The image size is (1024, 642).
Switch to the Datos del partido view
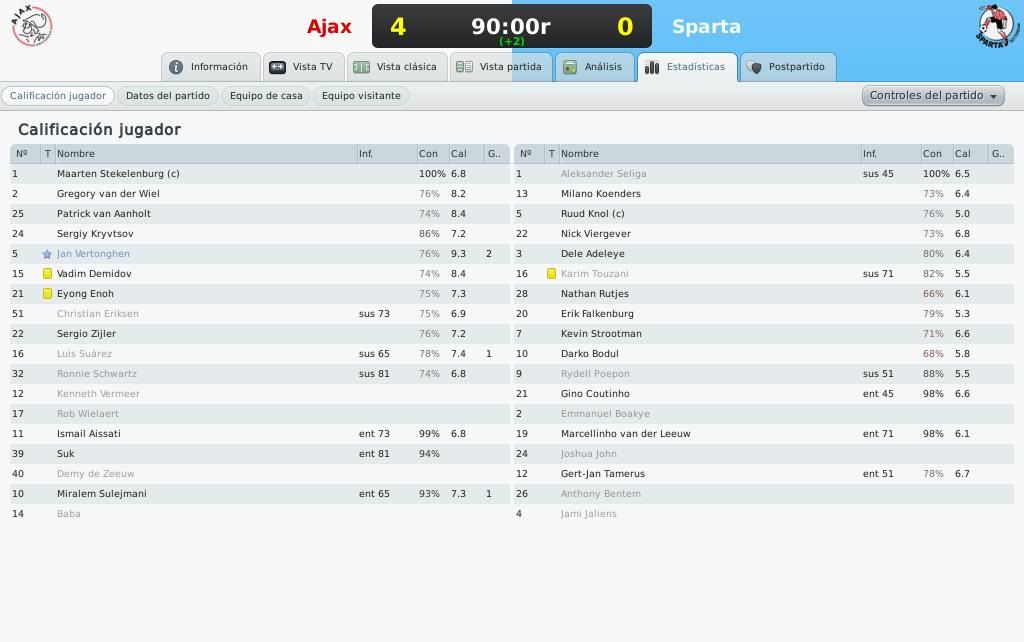[168, 95]
